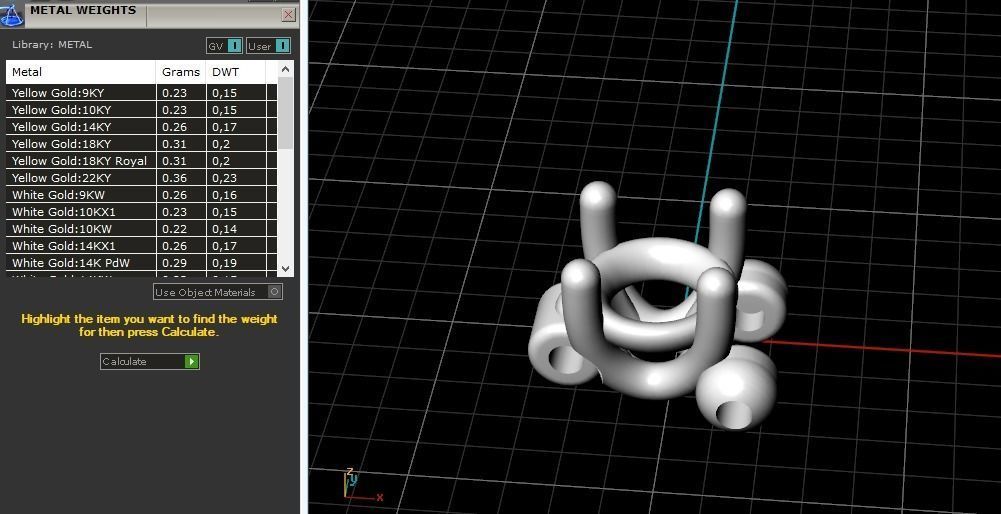This screenshot has height=514, width=1001.
Task: Click Grams value 0.31 for 18KY Royal
Action: [174, 161]
